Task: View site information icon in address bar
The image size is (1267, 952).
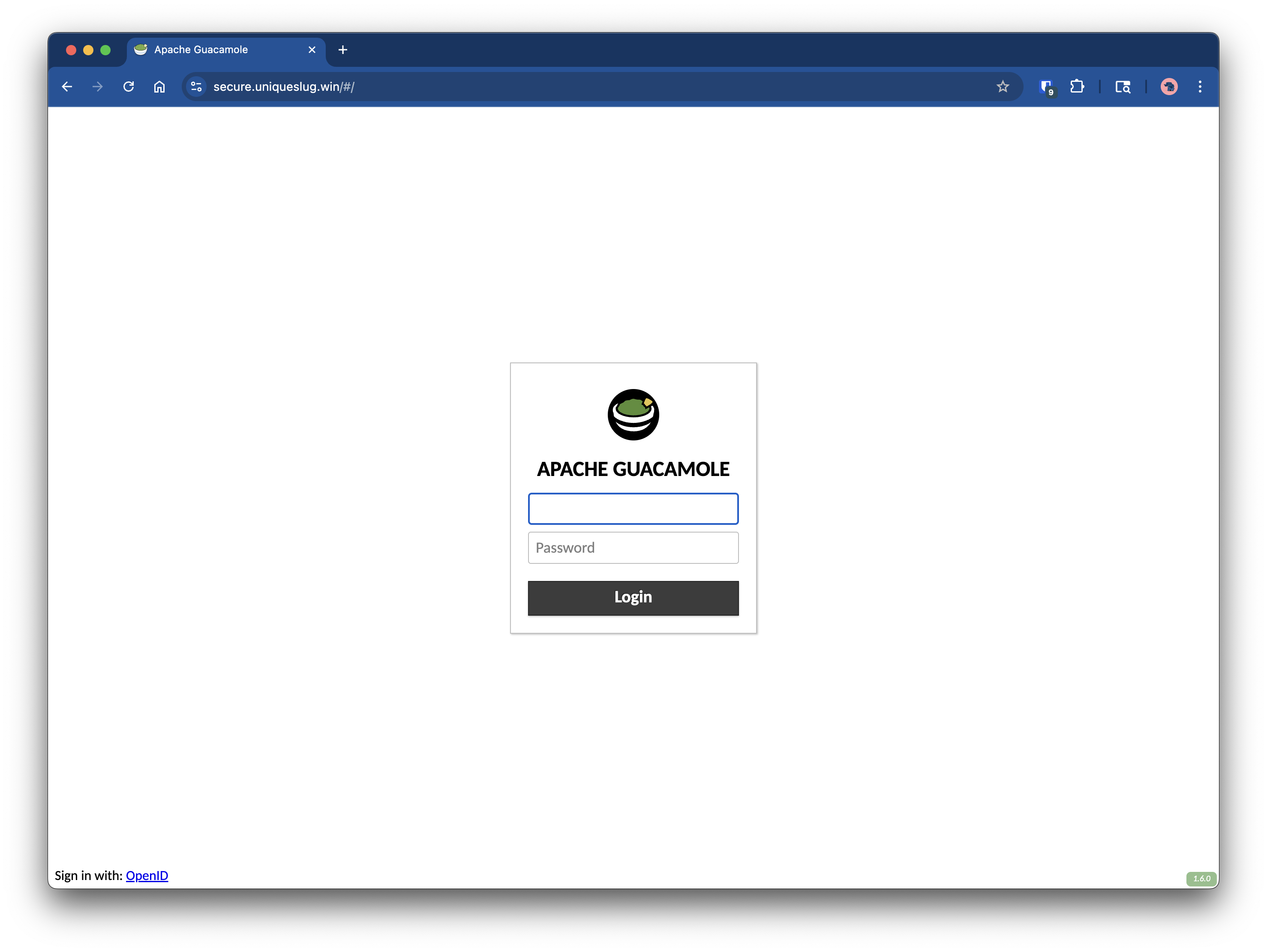Action: (196, 87)
